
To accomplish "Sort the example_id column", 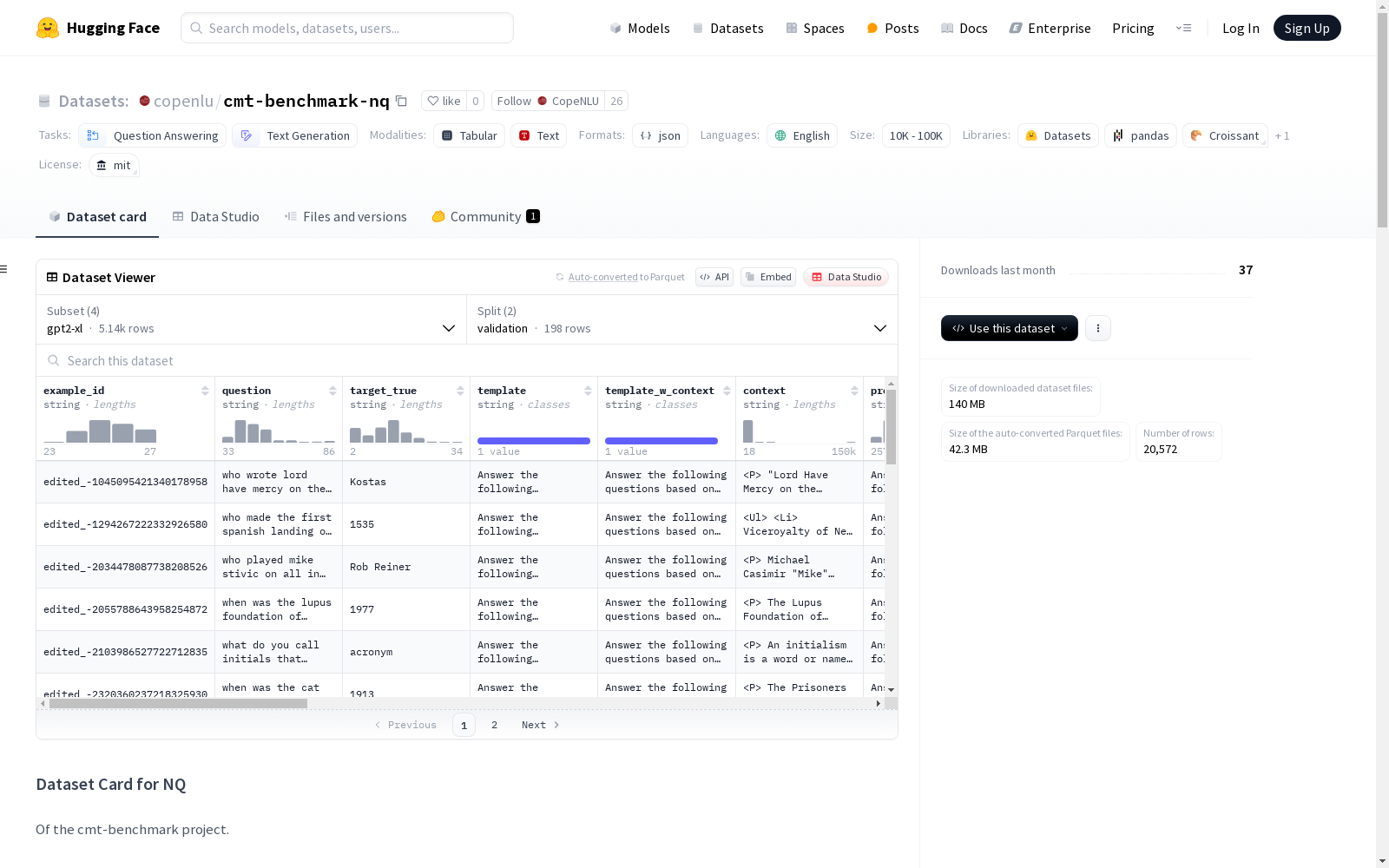I will coord(205,391).
